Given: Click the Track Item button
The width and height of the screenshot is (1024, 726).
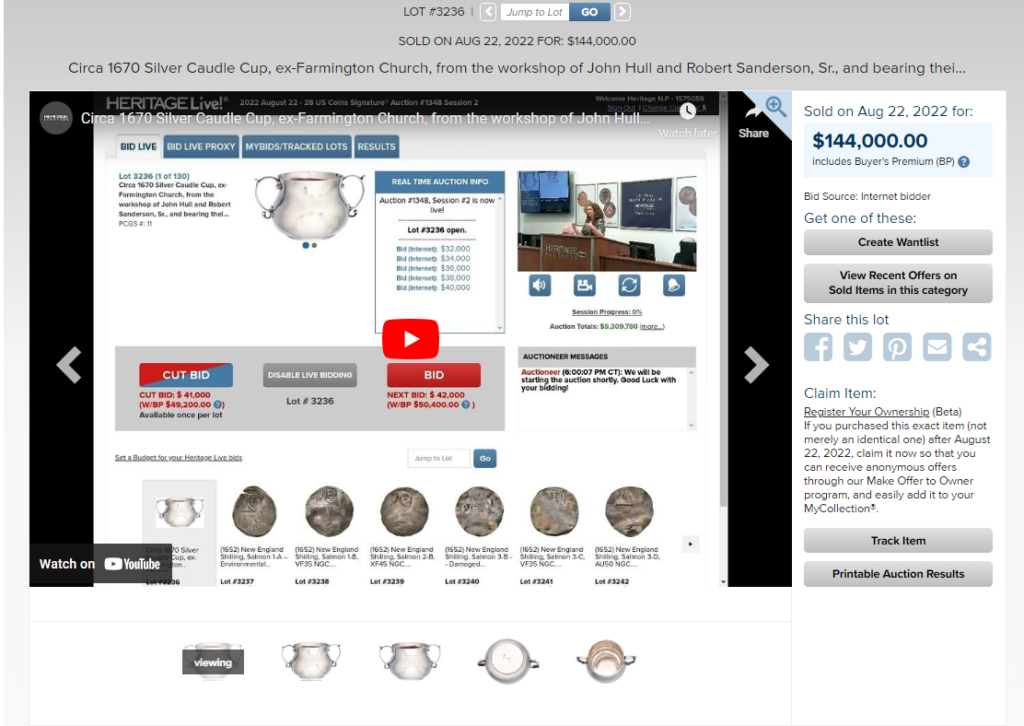Looking at the screenshot, I should 898,541.
